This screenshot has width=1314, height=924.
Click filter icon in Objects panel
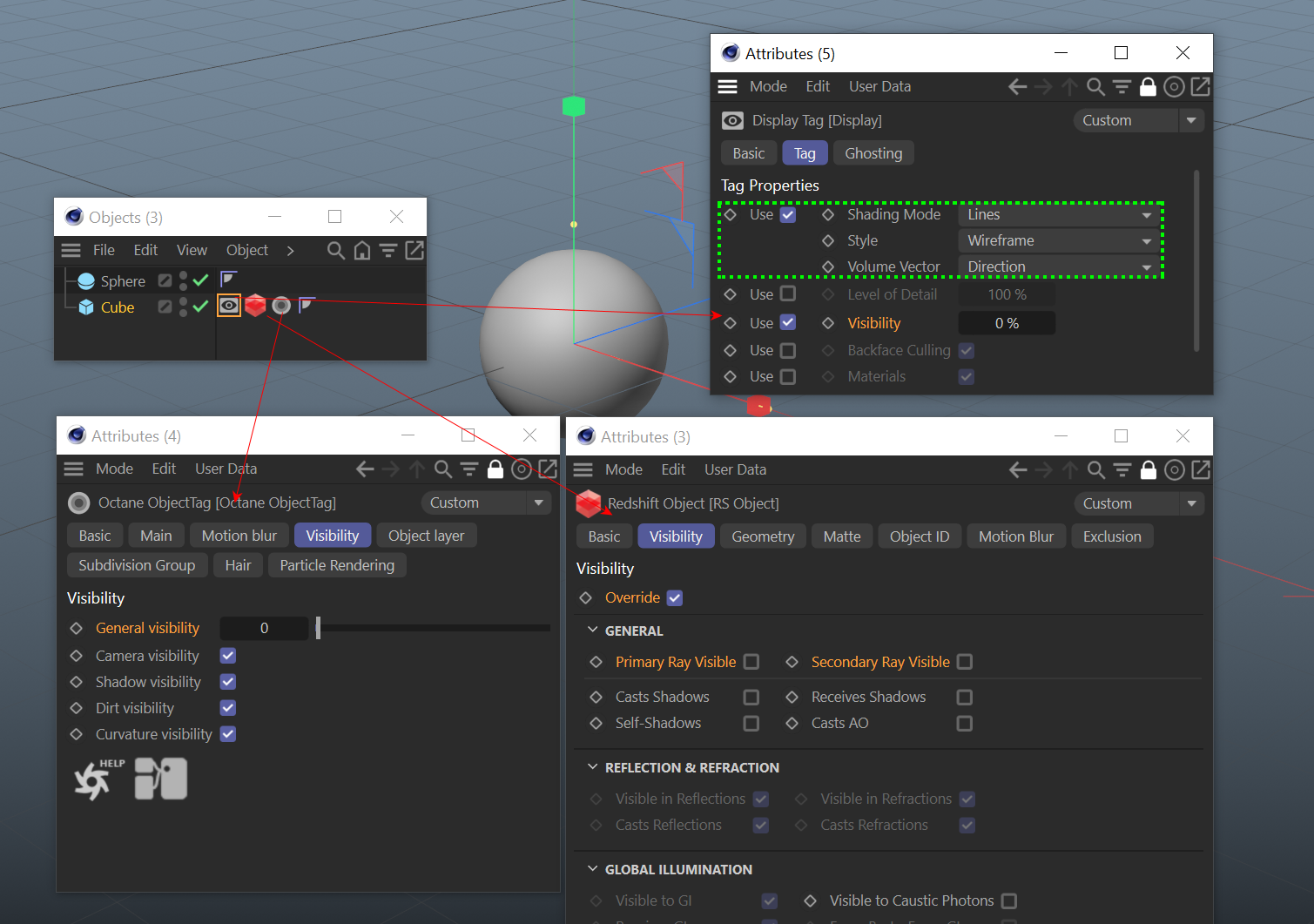pyautogui.click(x=388, y=251)
